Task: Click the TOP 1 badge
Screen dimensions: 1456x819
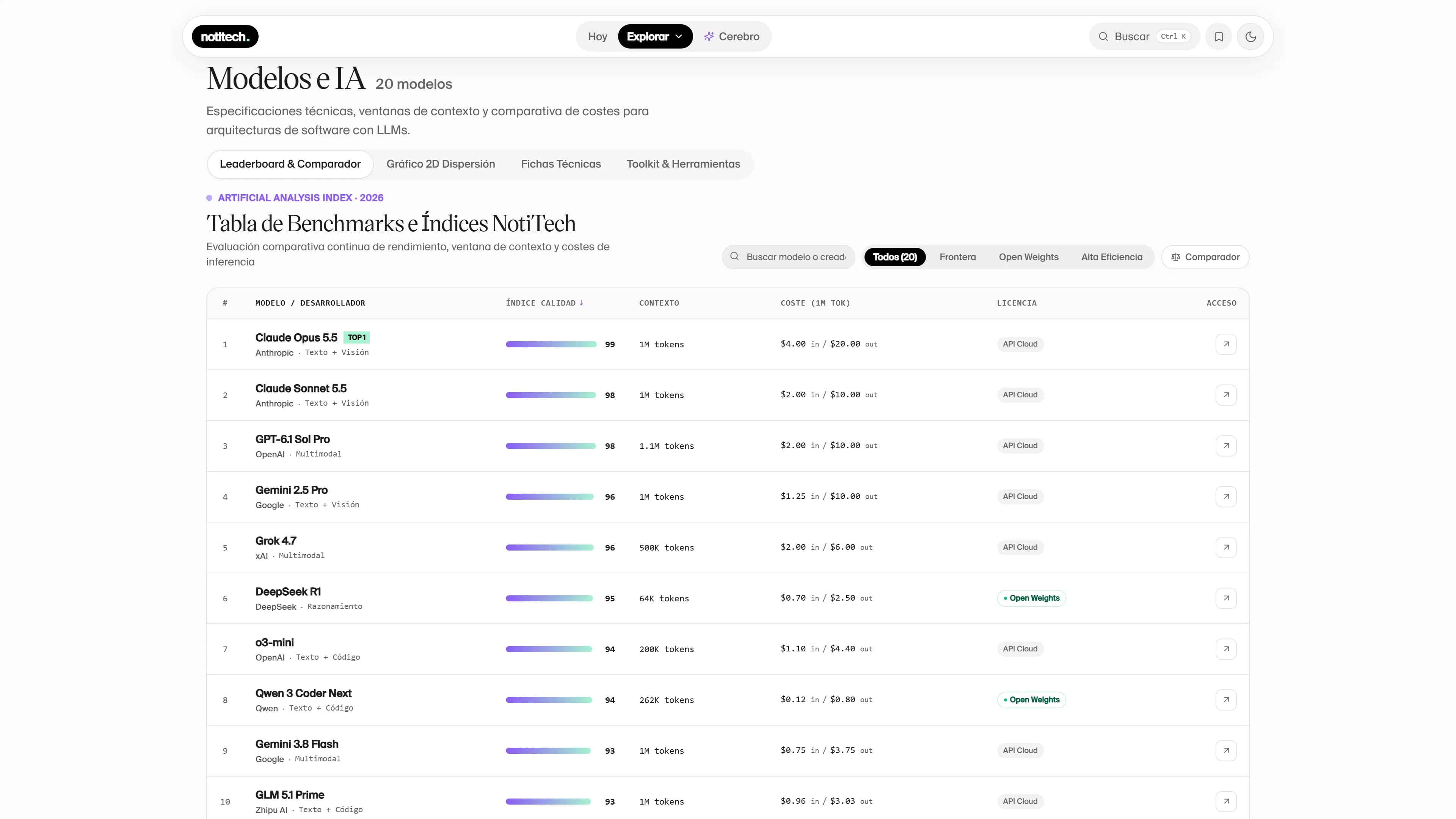Action: pyautogui.click(x=357, y=337)
